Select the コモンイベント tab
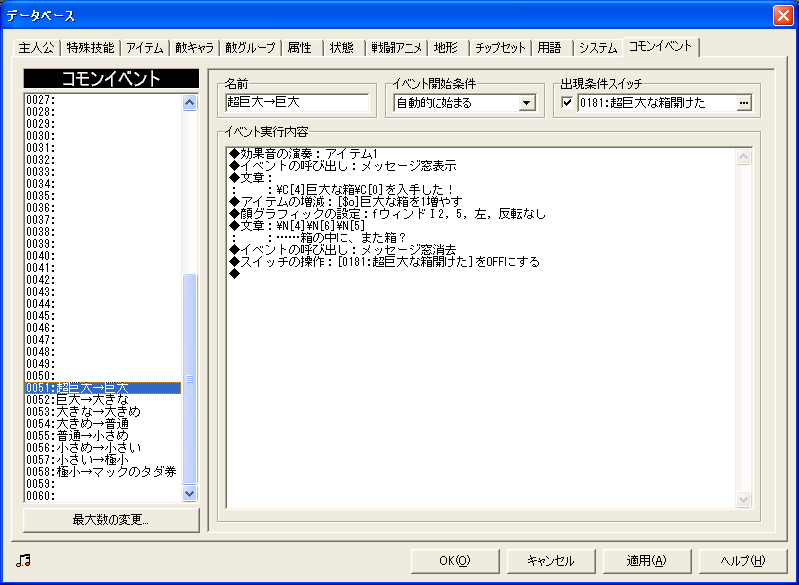This screenshot has height=585, width=799. click(661, 46)
